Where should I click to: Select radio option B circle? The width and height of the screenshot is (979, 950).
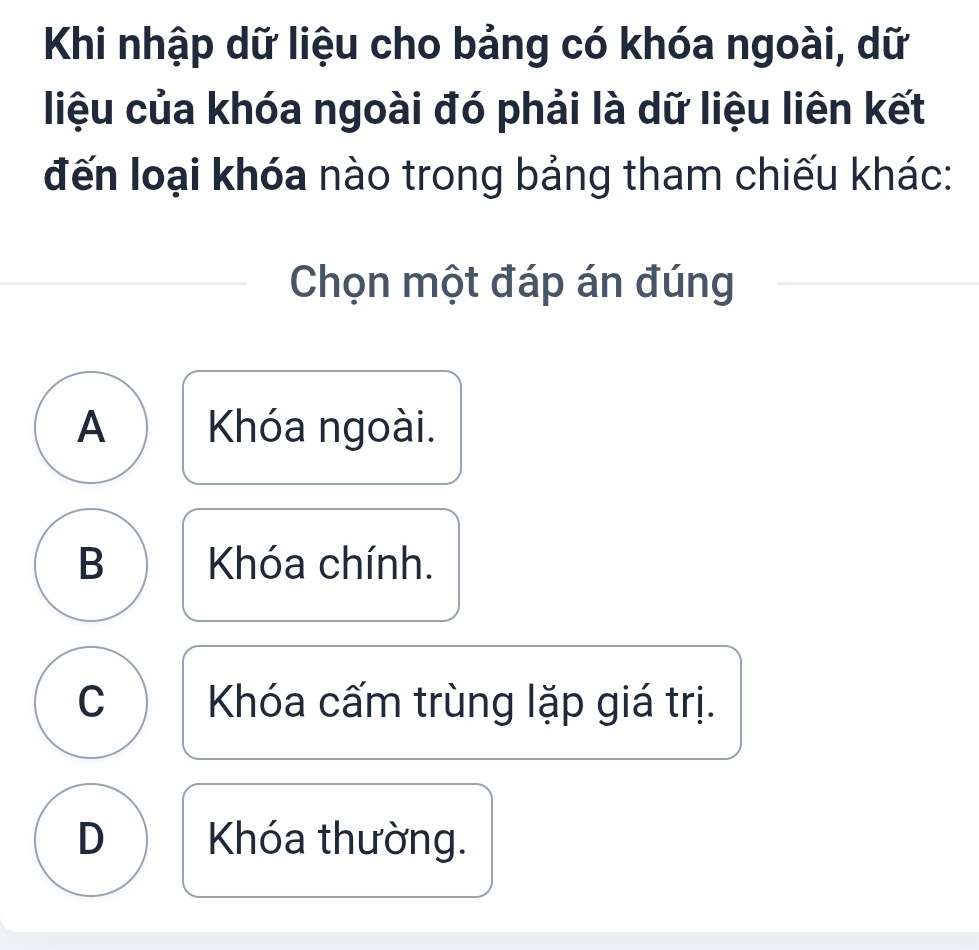(91, 565)
